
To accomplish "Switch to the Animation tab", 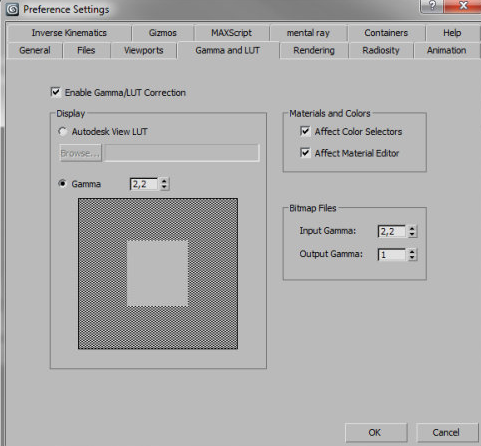I will [x=446, y=50].
